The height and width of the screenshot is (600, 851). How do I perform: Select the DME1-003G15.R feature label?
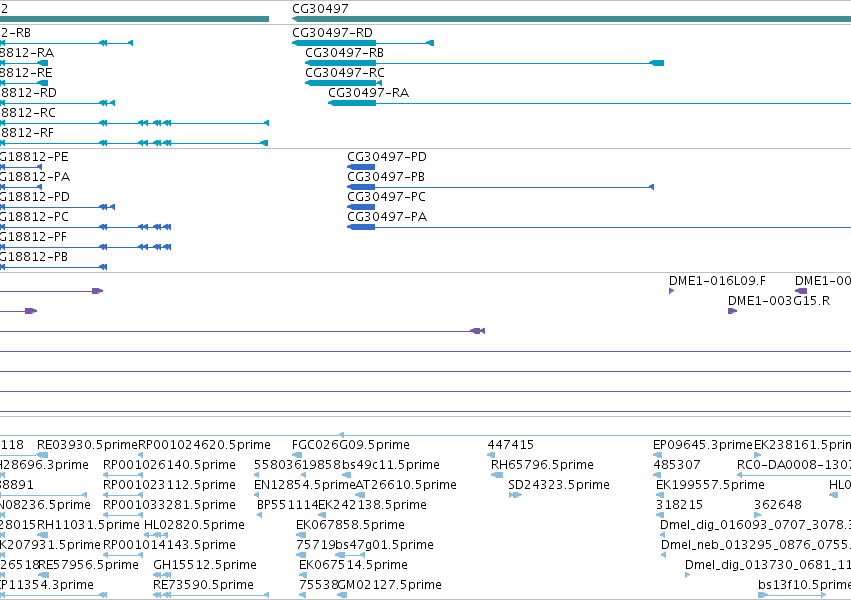coord(779,301)
